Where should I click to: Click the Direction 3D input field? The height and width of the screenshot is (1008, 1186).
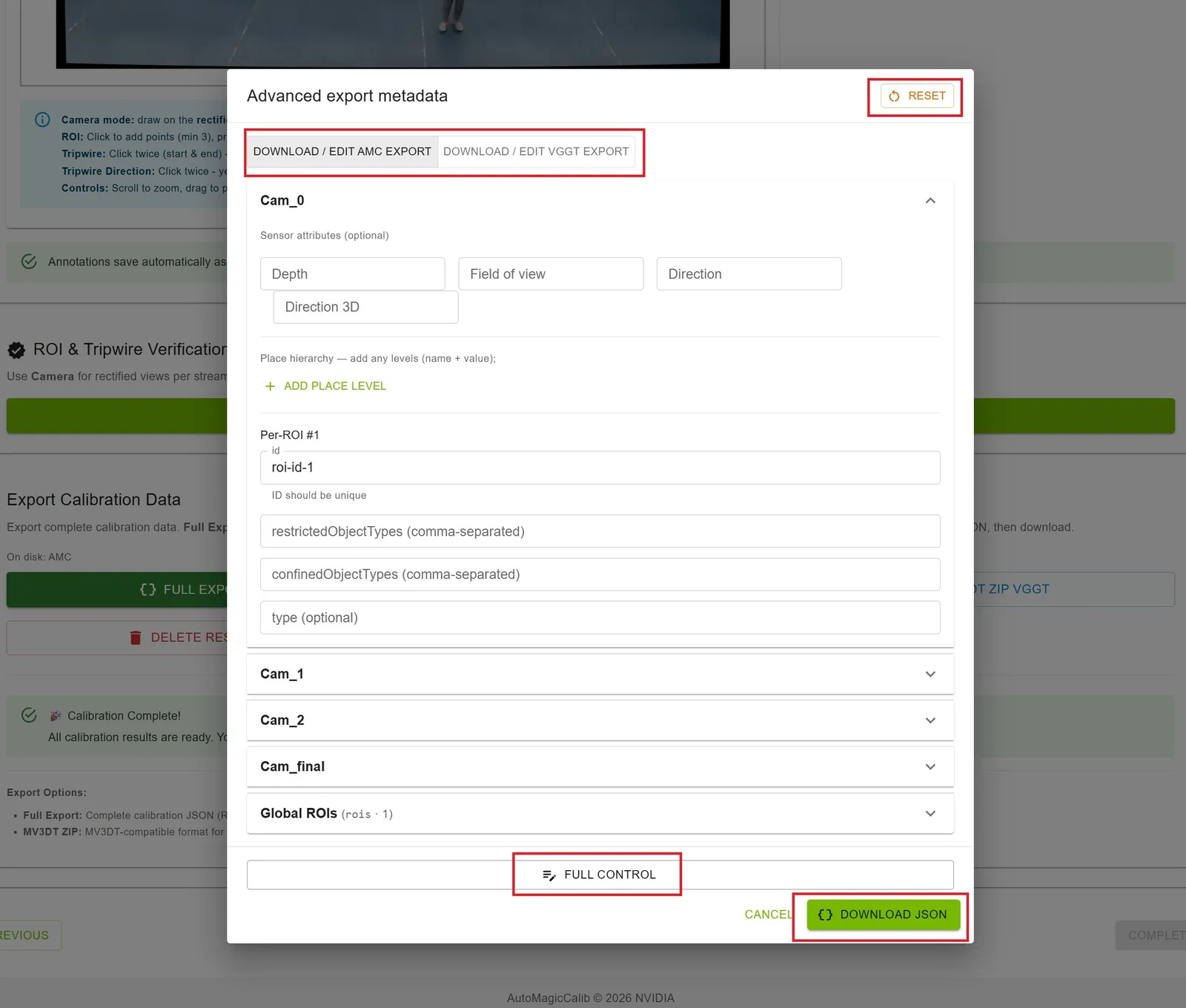pyautogui.click(x=365, y=307)
